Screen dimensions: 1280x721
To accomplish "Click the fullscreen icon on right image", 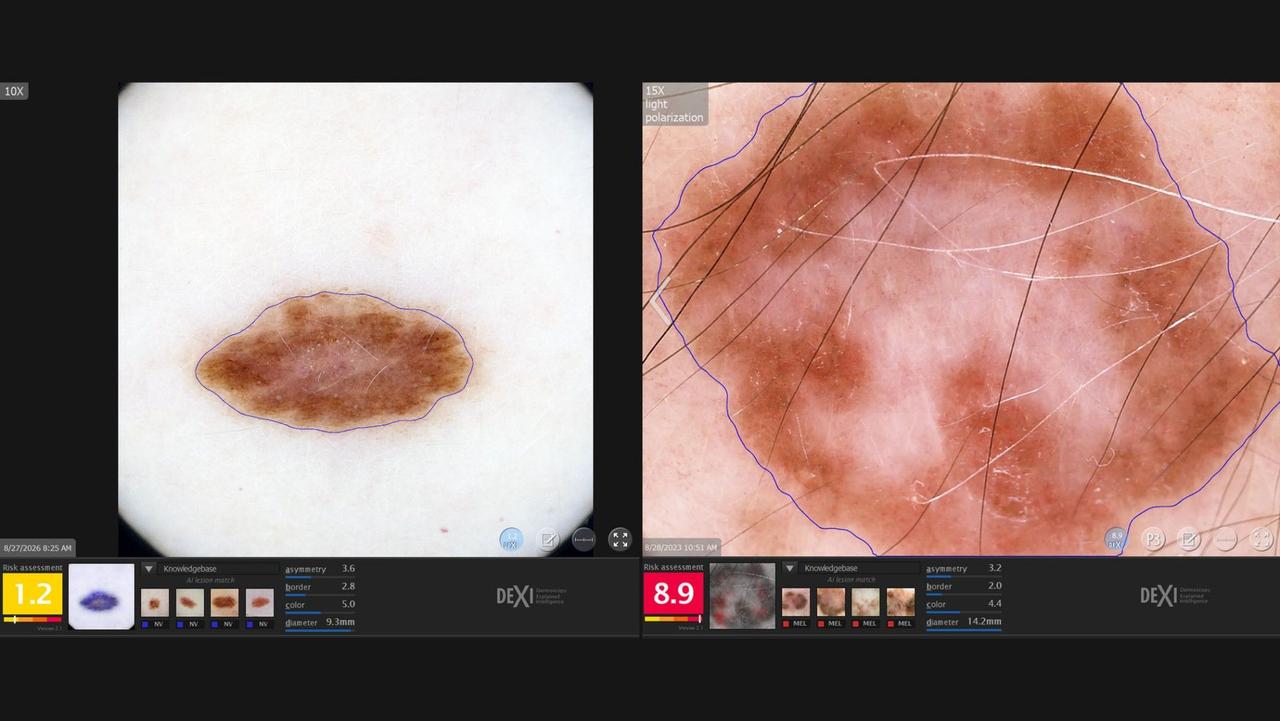I will (1262, 539).
